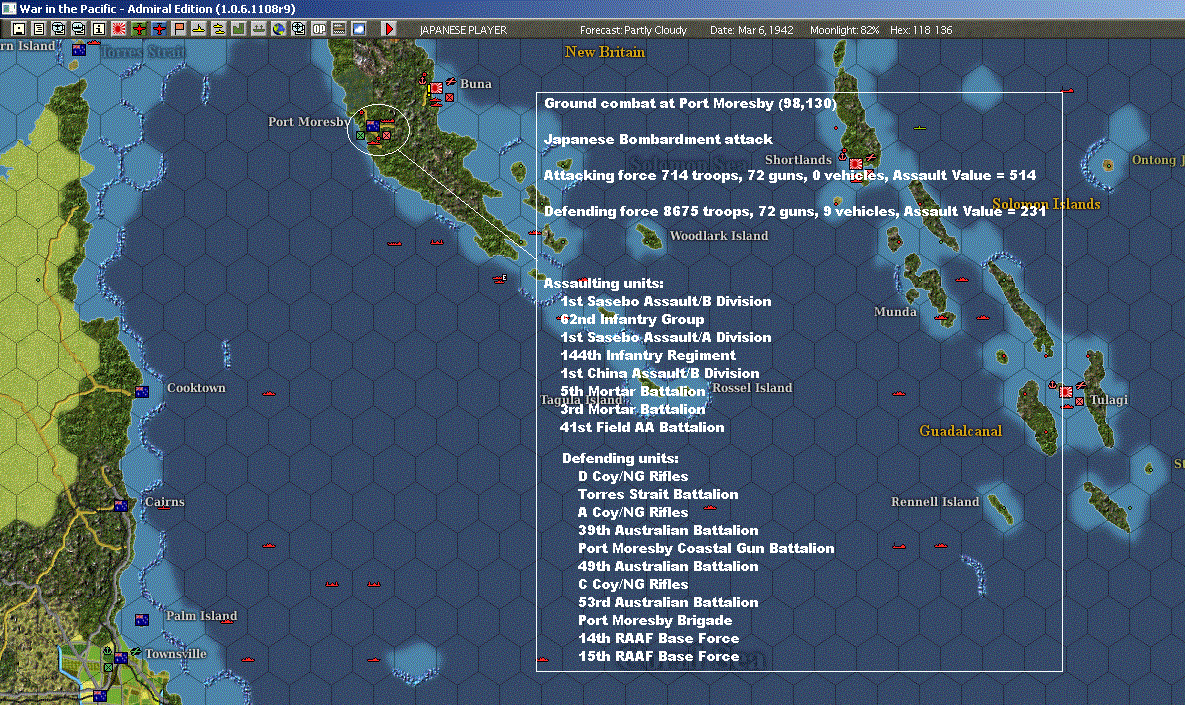Select the Australian flag at Port Moresby
The image size is (1185, 705).
[x=373, y=125]
